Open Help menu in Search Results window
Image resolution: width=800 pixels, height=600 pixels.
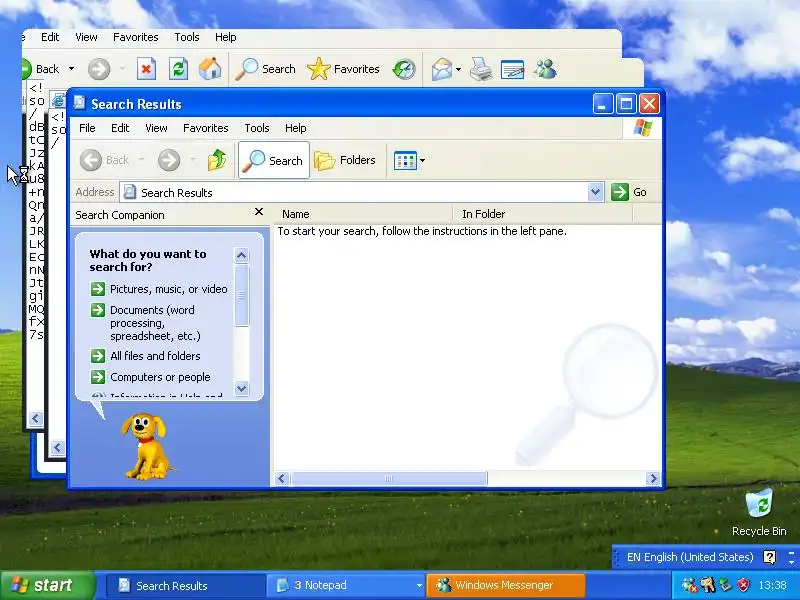295,128
